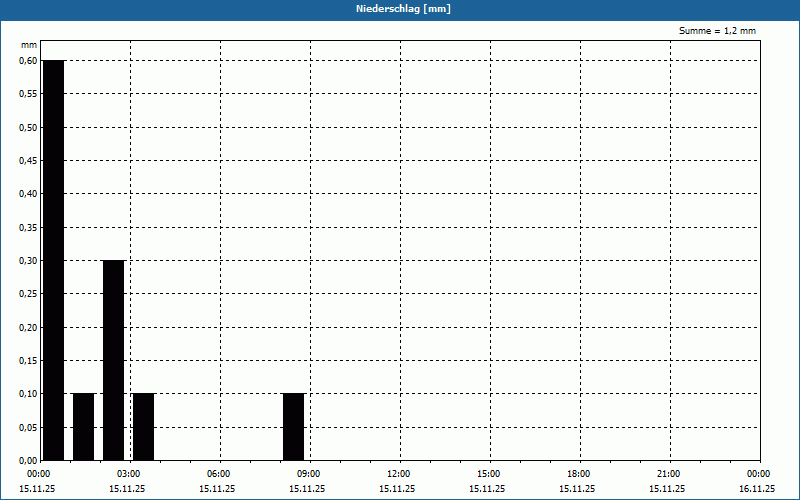Click the mm unit label above the y-axis
Screen dimensions: 800x500
pyautogui.click(x=29, y=45)
